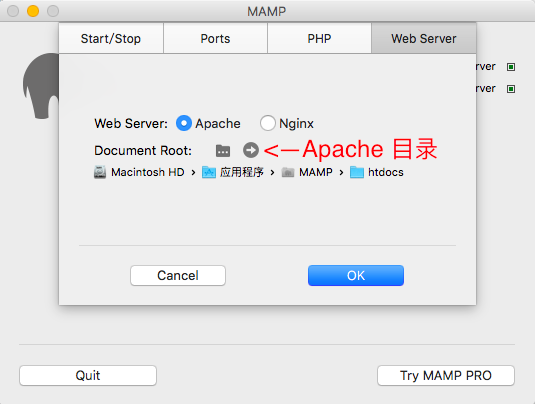
Task: Click the Macintosh HD path label
Action: coord(148,172)
